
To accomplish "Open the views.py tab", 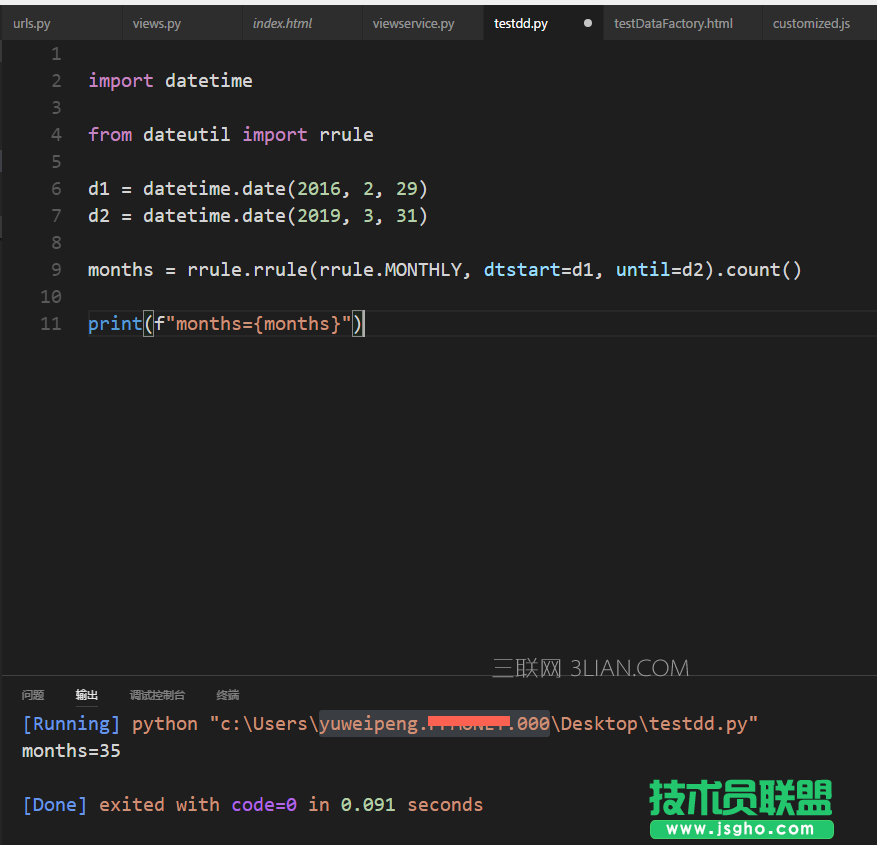I will [156, 22].
